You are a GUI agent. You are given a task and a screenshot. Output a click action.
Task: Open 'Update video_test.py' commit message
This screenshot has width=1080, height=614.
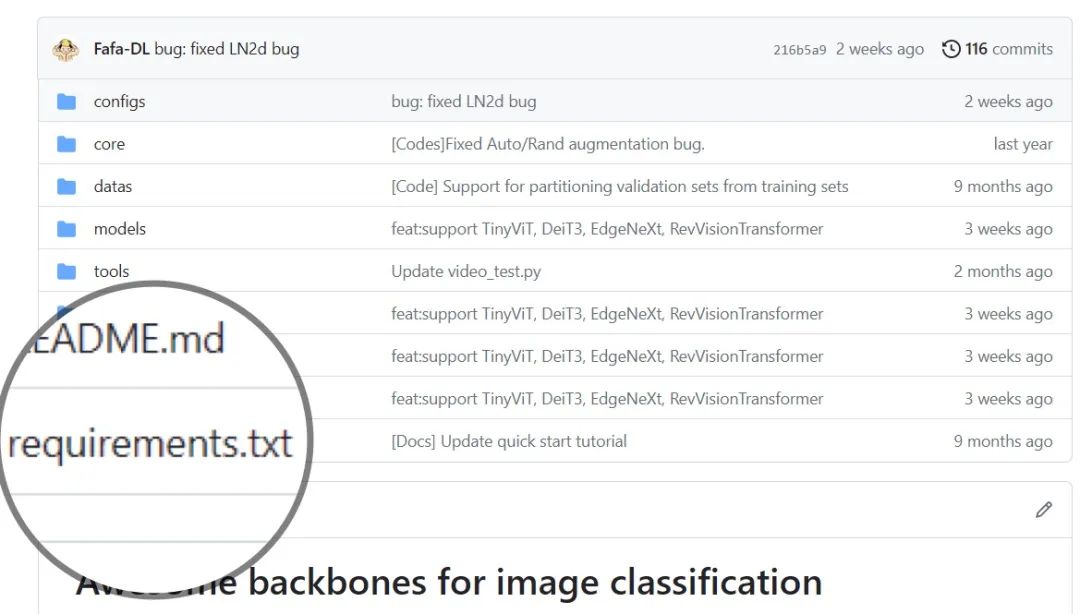click(466, 272)
